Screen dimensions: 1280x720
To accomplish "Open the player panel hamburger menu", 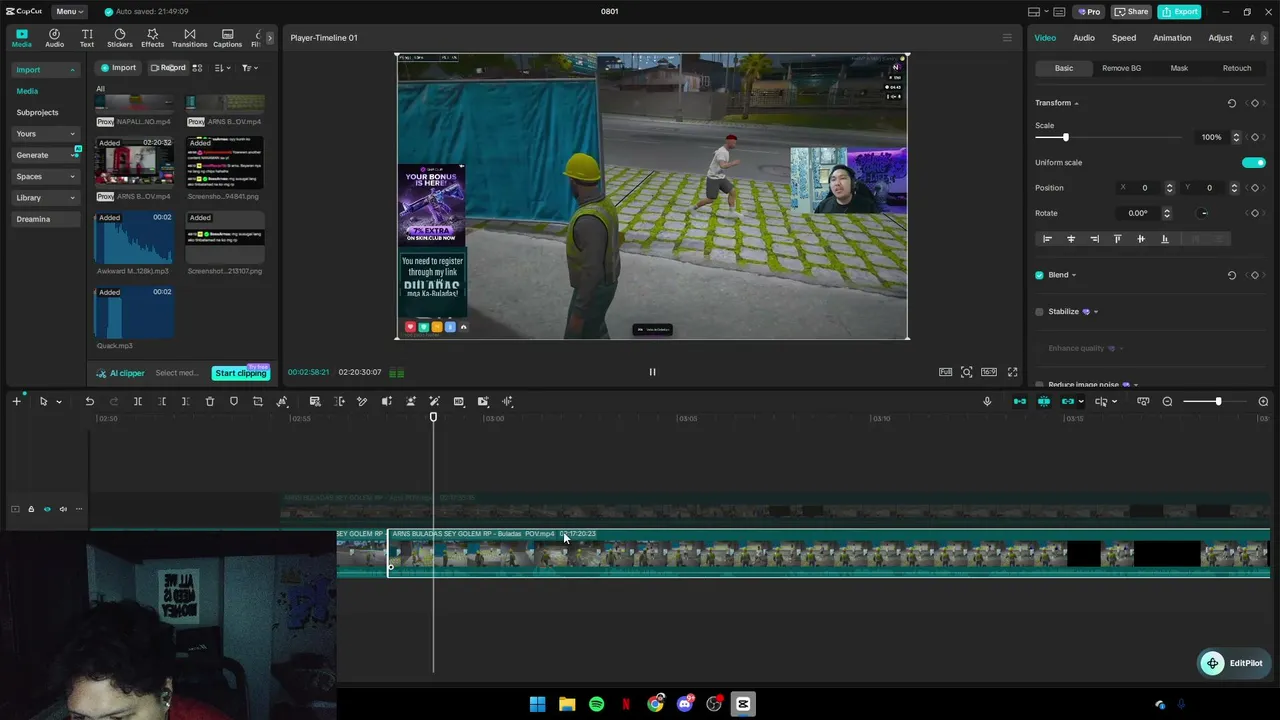I will pyautogui.click(x=1007, y=38).
